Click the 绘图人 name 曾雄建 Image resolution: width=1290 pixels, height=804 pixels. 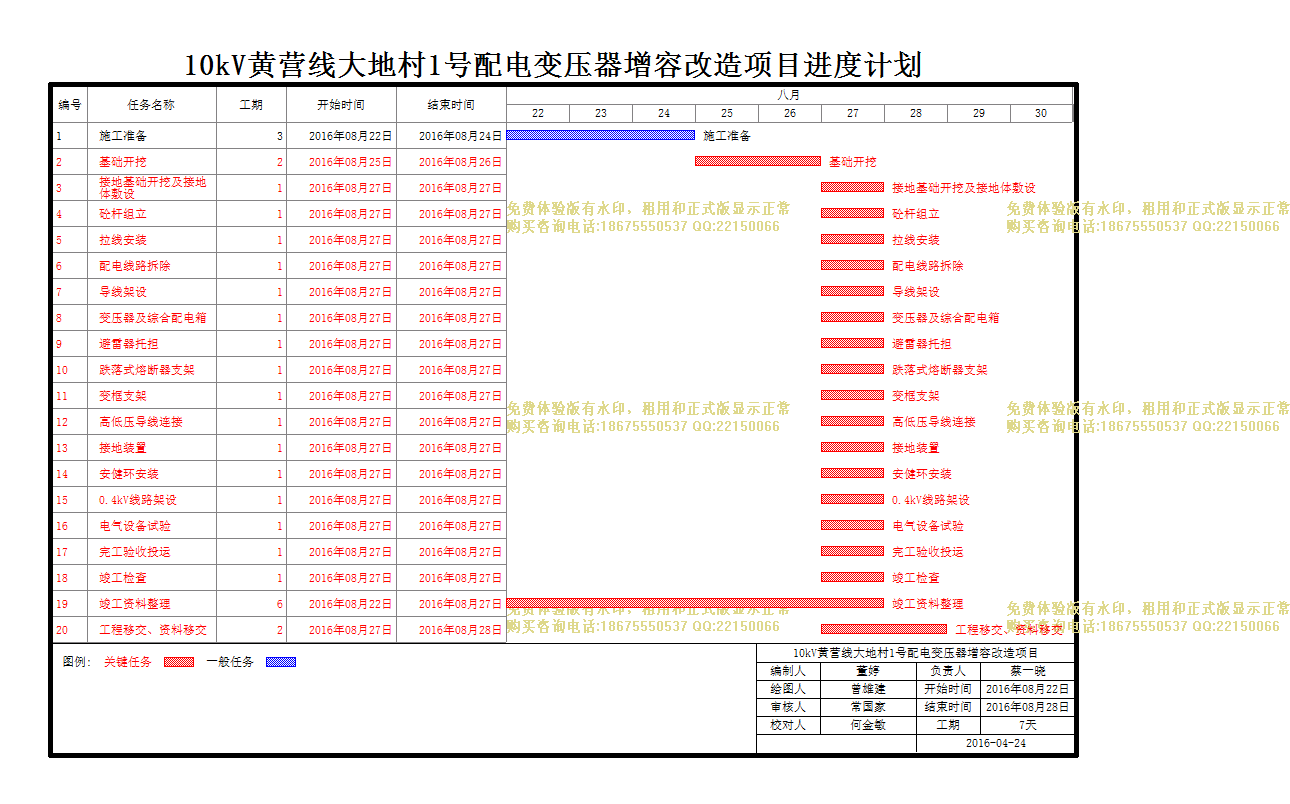coord(868,689)
